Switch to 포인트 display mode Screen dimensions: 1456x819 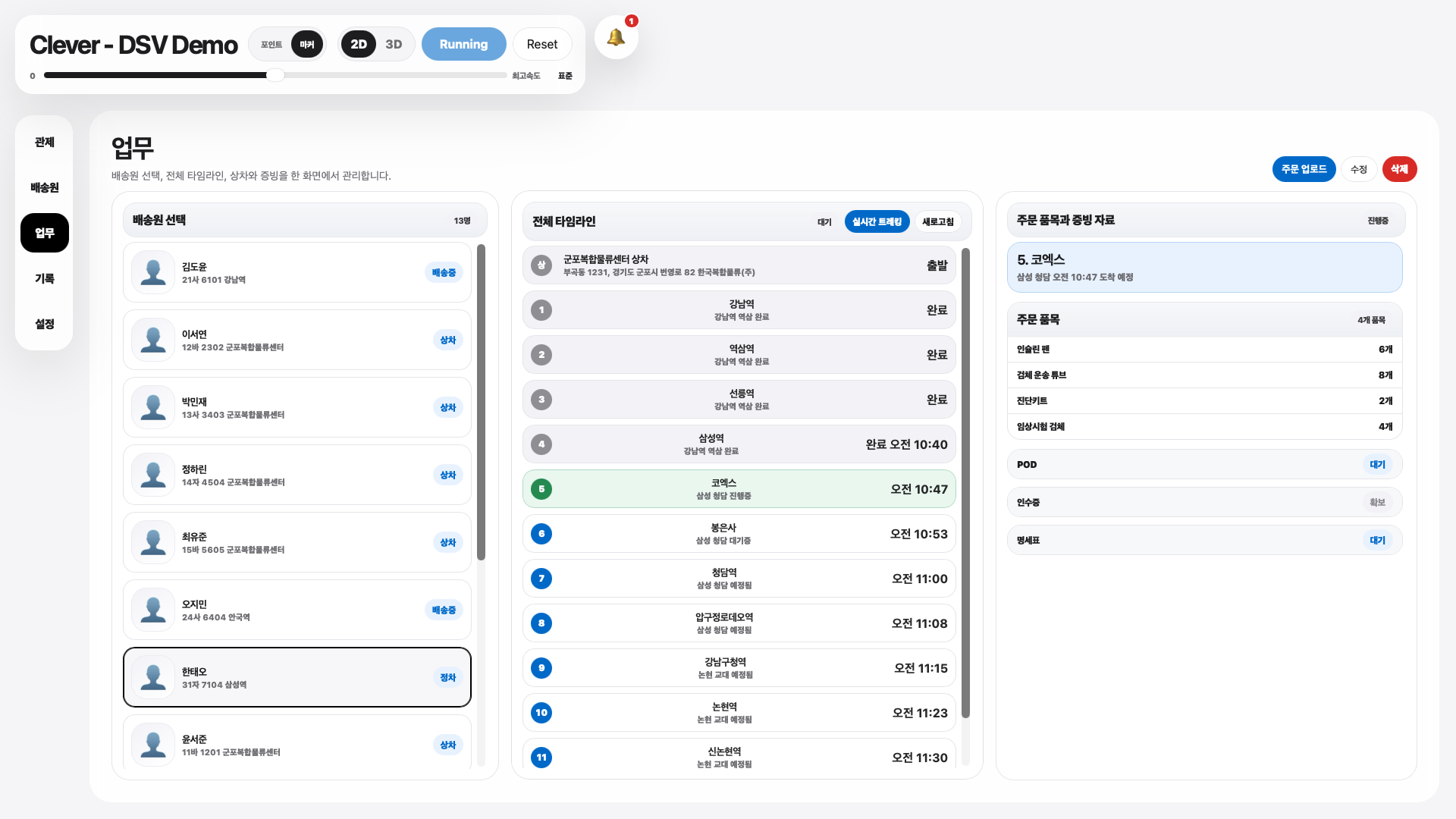tap(271, 45)
